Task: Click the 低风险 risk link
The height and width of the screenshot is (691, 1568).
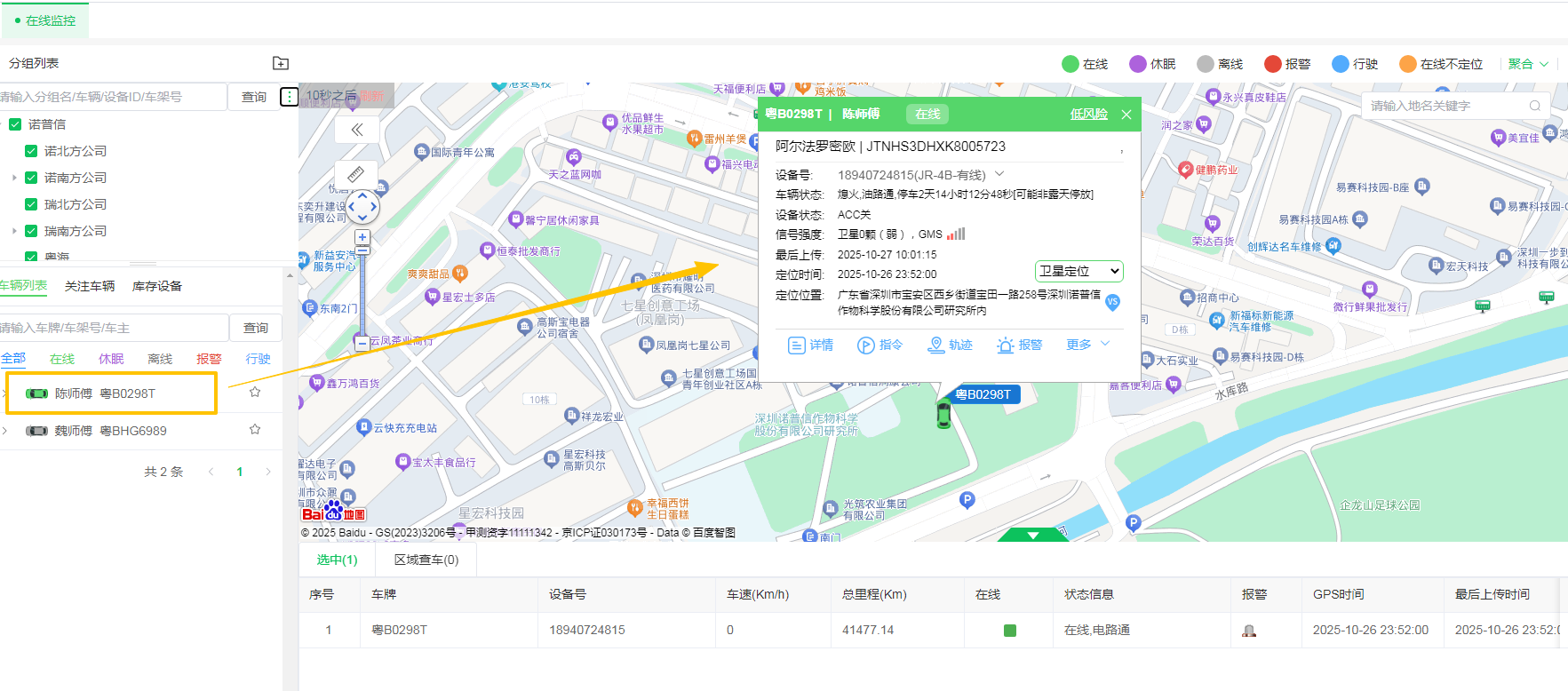Action: click(1088, 115)
